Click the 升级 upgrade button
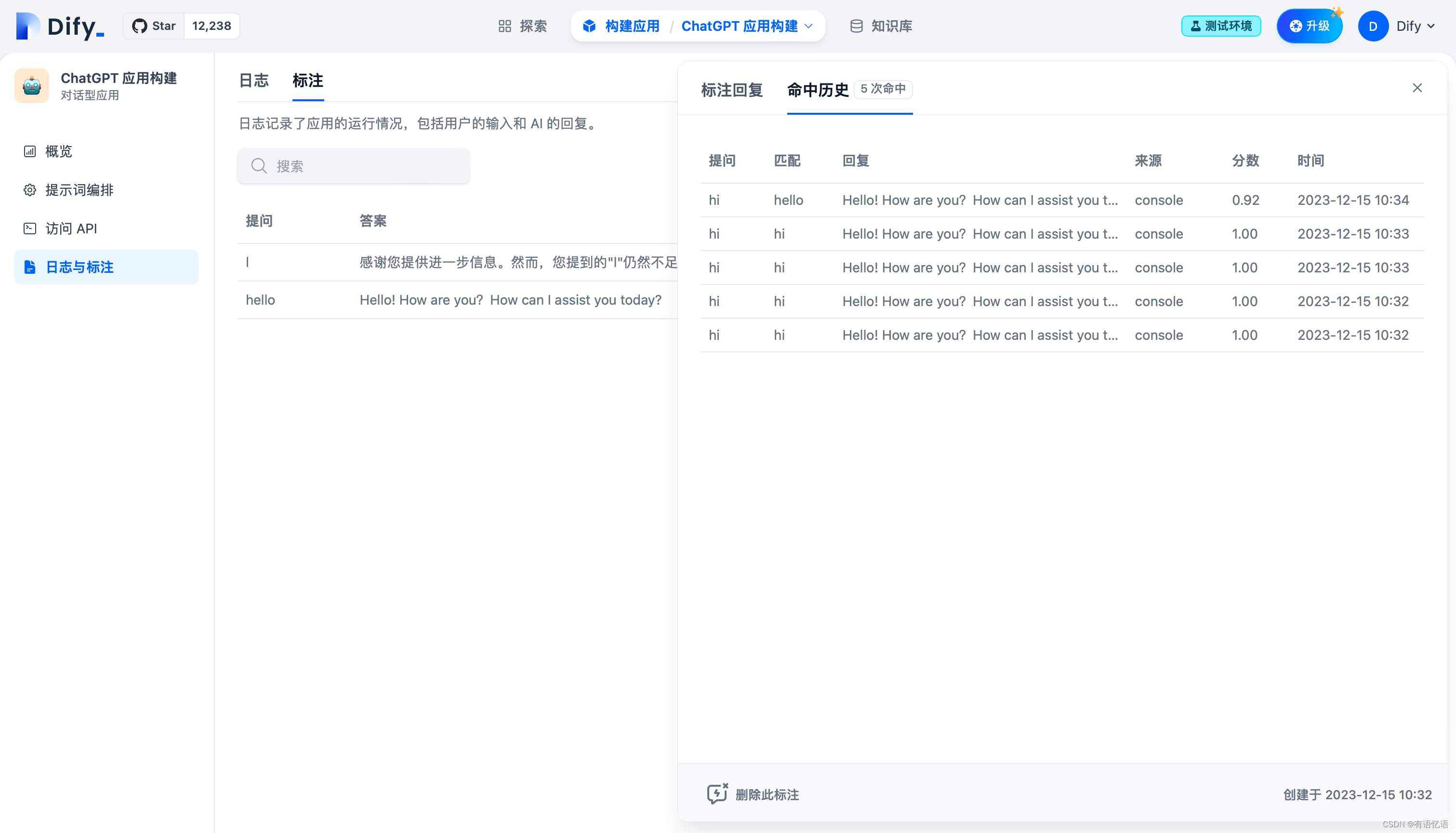Viewport: 1456px width, 833px height. pos(1309,27)
